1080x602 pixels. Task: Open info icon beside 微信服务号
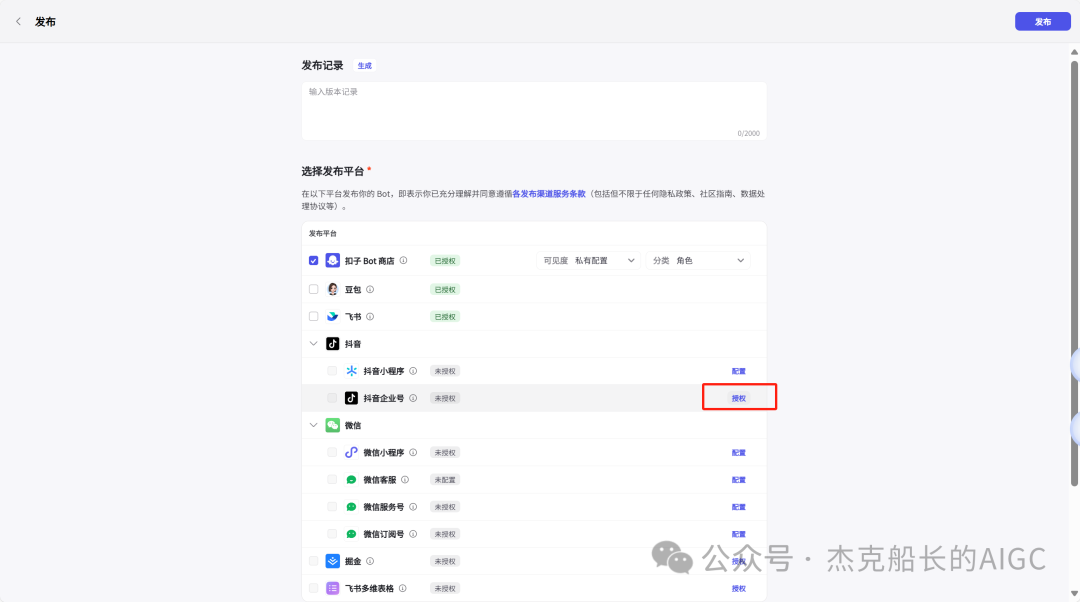coord(413,507)
